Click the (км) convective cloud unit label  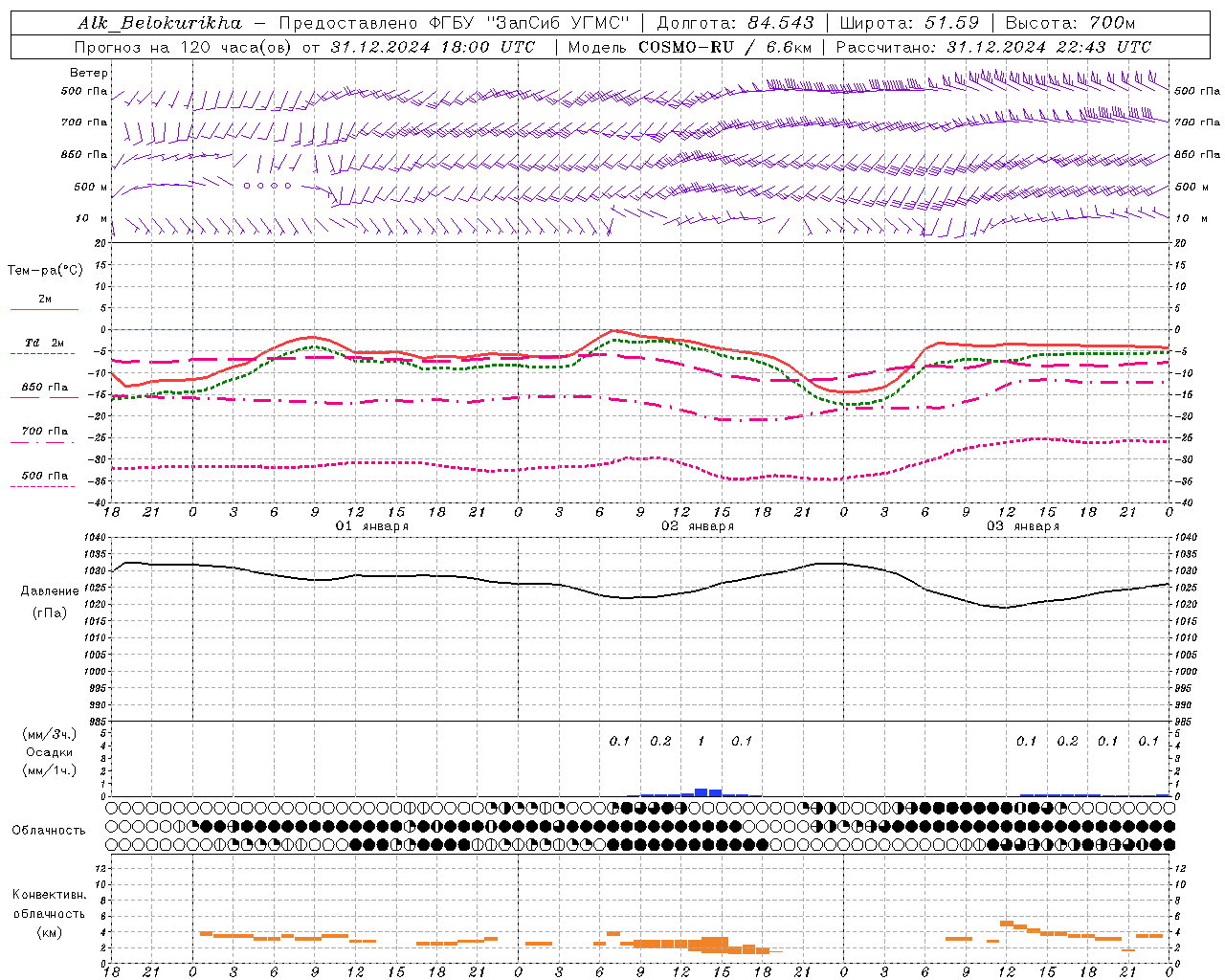[49, 932]
